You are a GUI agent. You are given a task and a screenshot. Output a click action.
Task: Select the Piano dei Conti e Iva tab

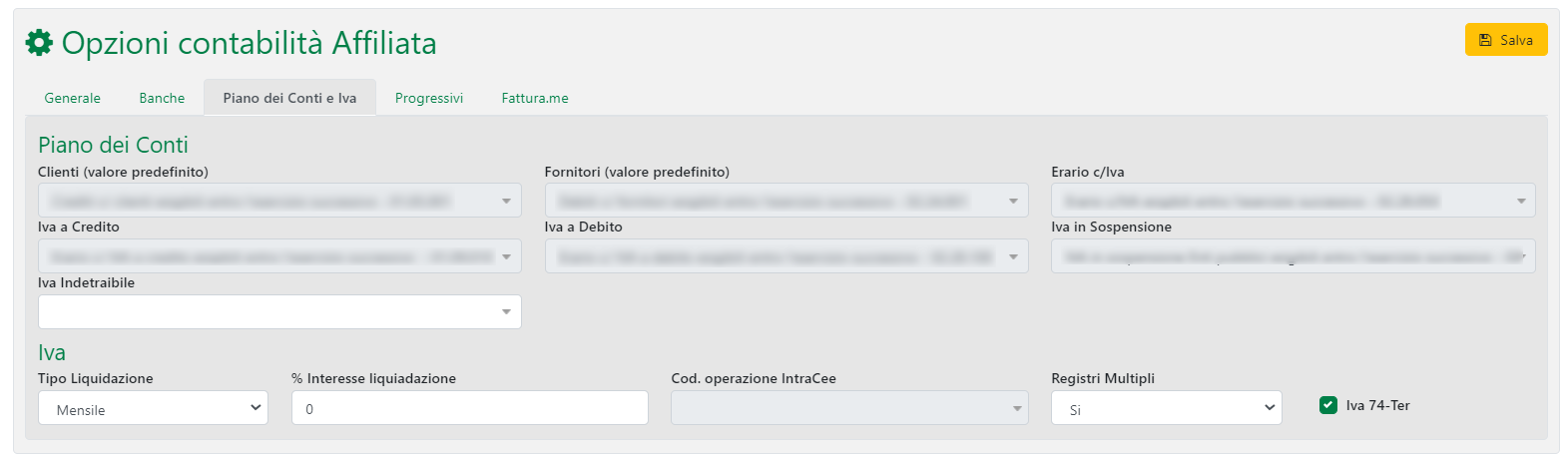(289, 98)
